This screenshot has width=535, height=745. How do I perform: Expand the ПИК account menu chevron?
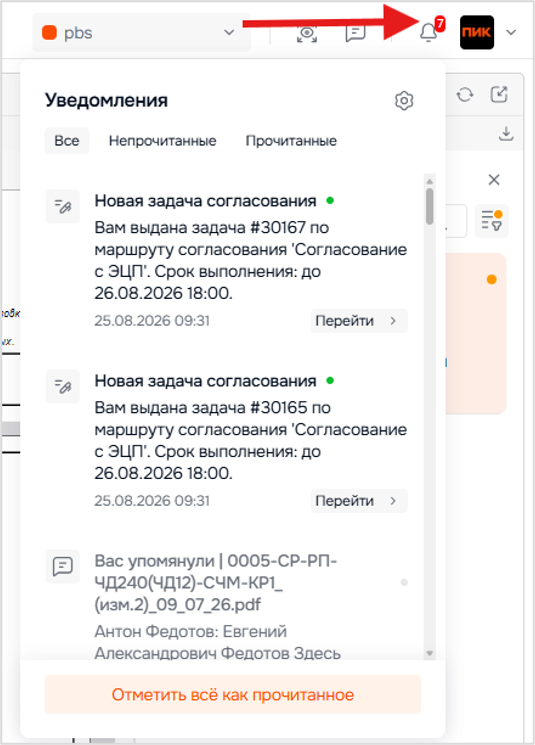coord(511,33)
